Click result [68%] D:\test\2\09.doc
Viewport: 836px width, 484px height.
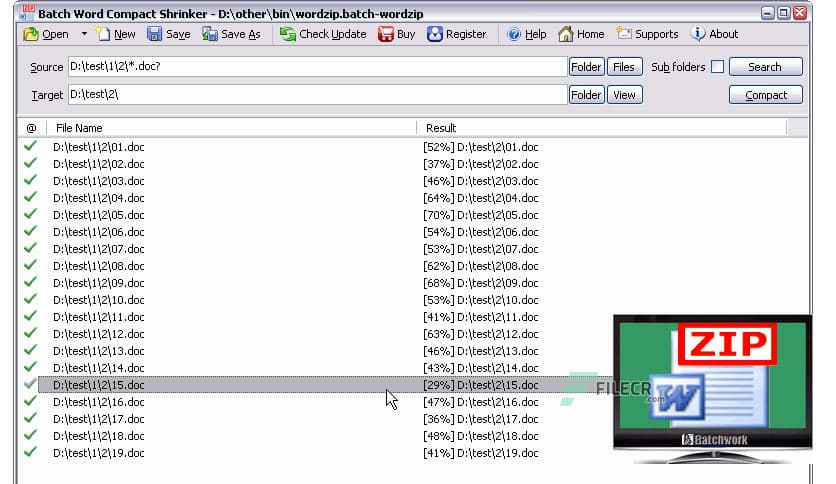481,283
